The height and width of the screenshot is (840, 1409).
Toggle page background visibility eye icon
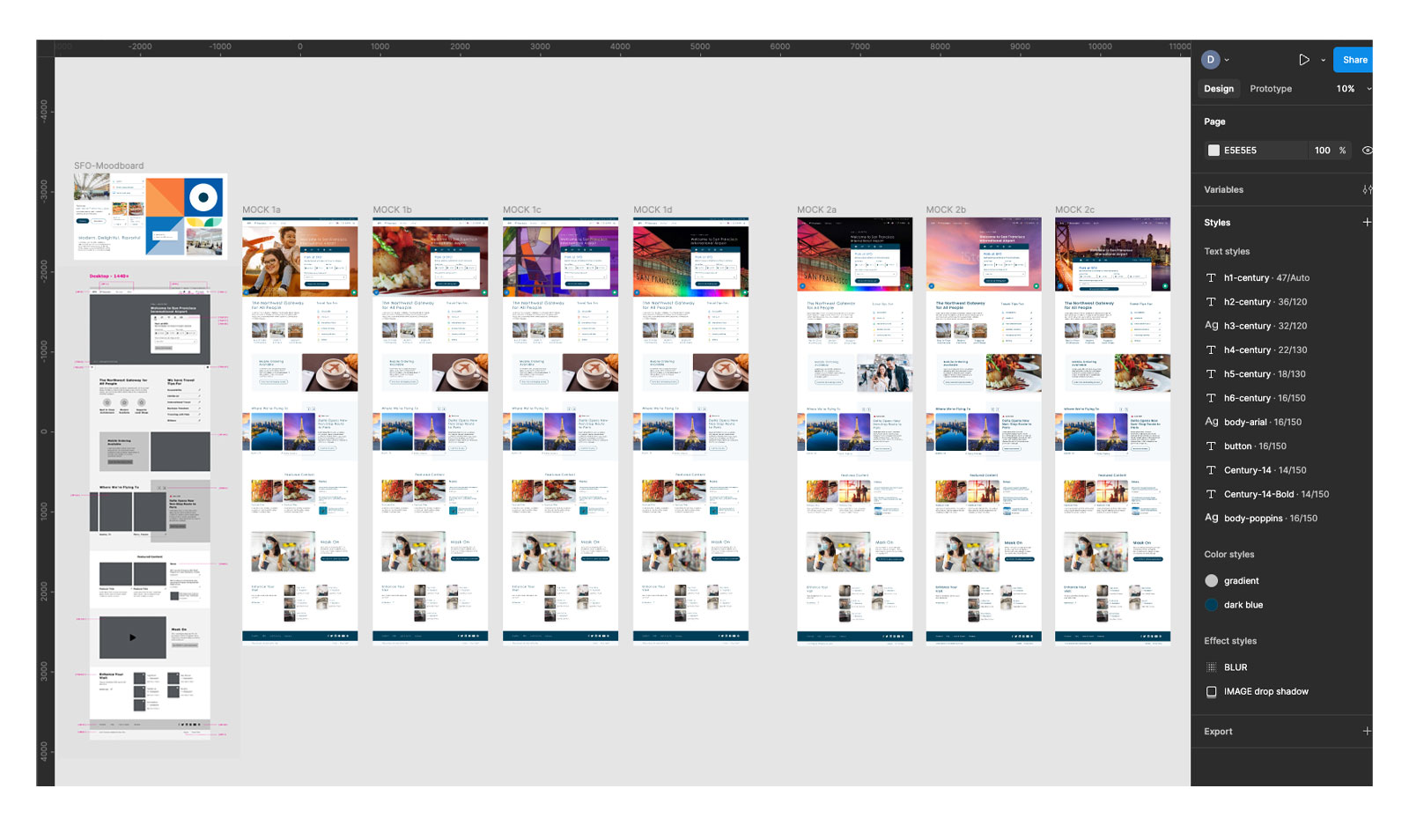pos(1367,151)
